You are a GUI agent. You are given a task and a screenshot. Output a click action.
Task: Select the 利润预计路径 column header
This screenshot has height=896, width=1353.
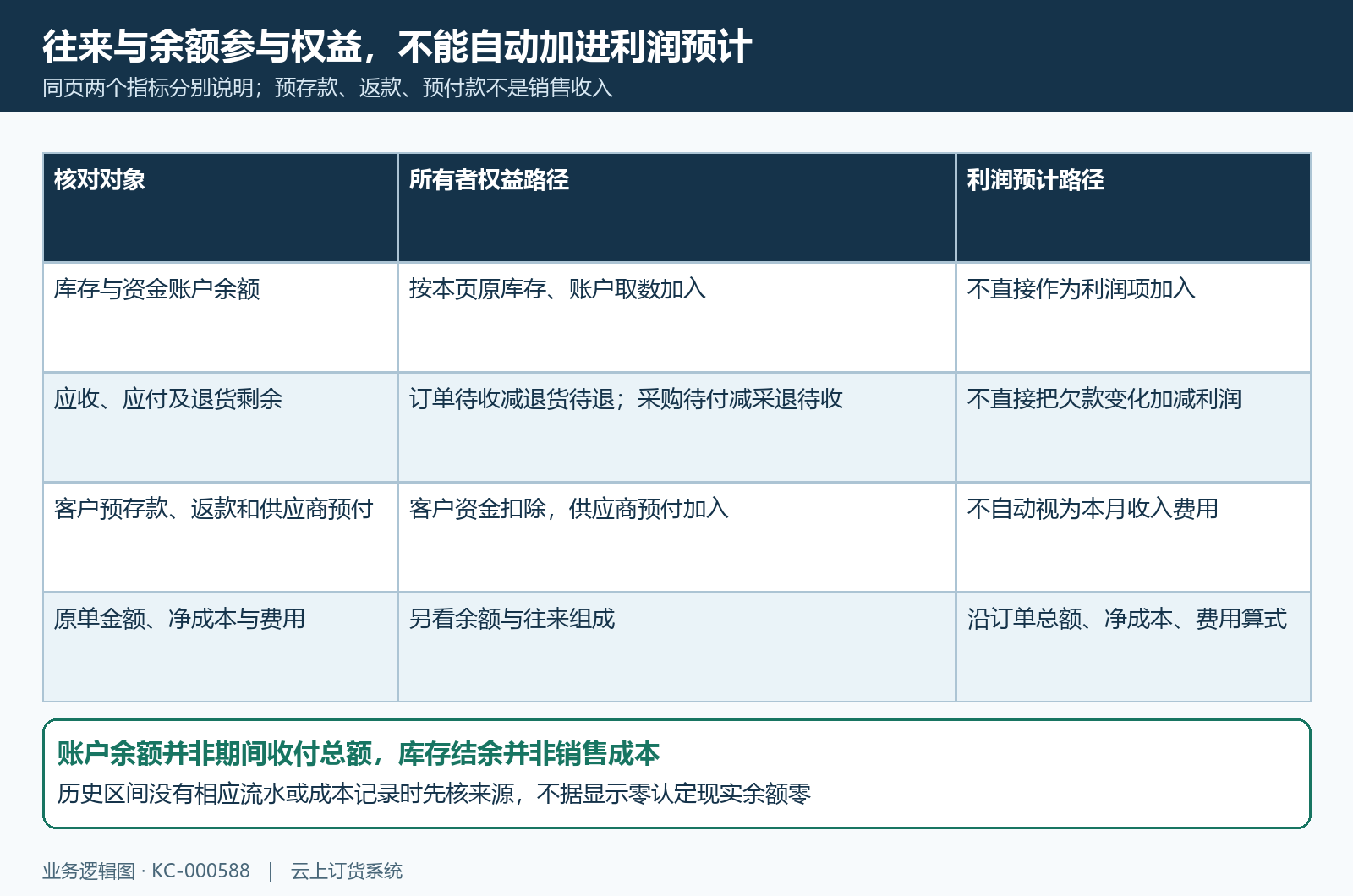[x=1133, y=208]
